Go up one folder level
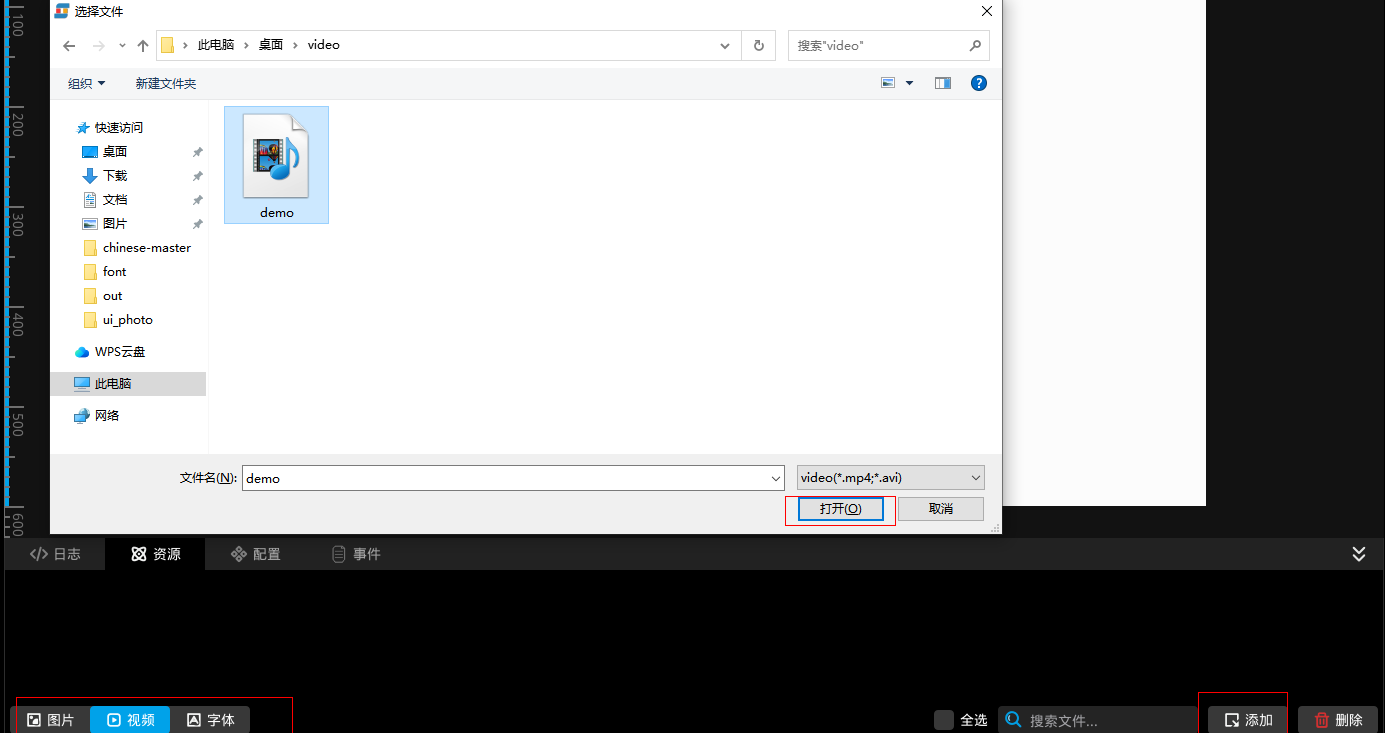 coord(143,45)
